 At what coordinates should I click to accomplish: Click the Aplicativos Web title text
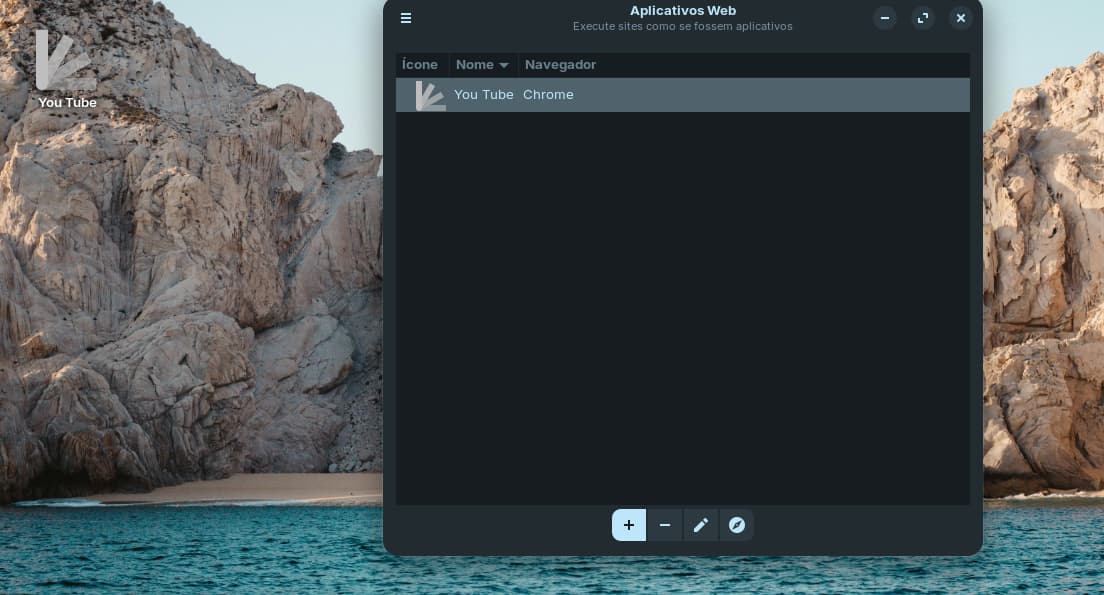(682, 11)
